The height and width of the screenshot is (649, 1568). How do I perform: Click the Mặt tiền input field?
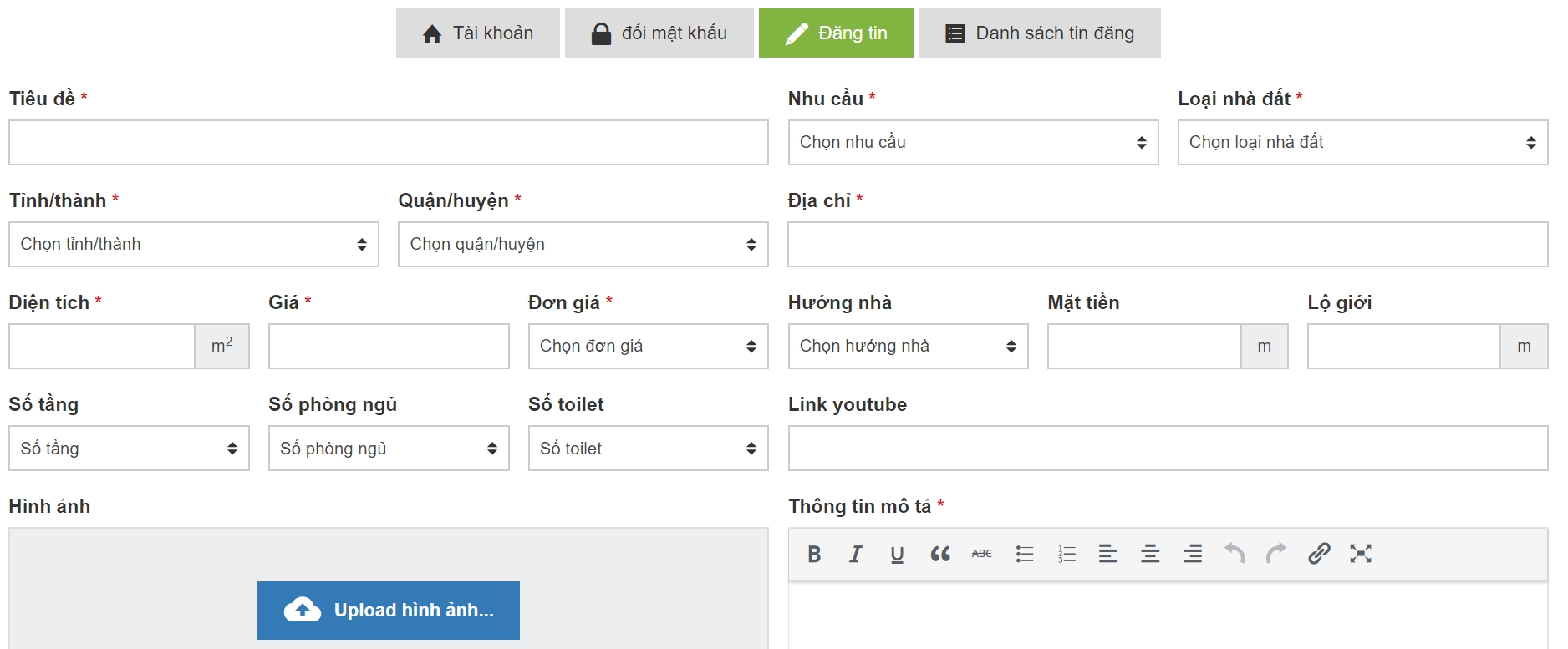point(1144,347)
